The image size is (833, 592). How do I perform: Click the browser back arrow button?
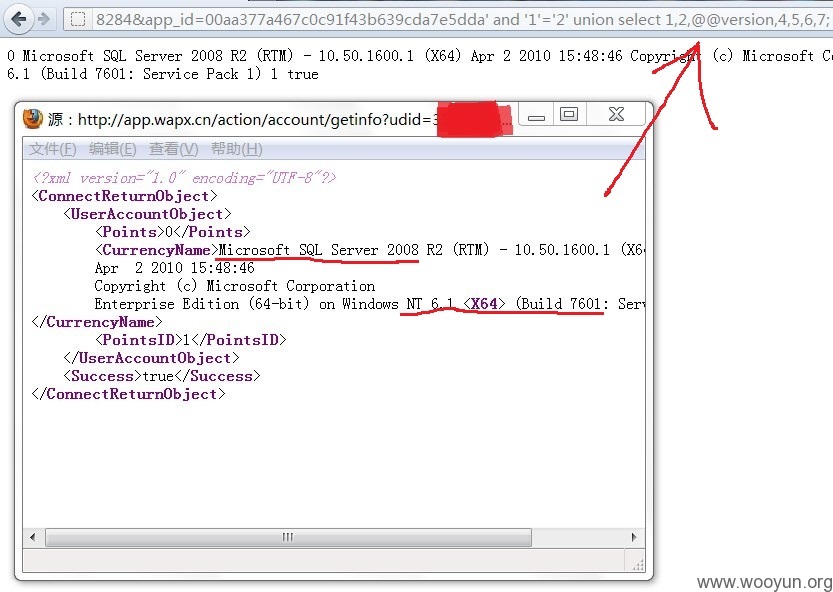[x=19, y=19]
